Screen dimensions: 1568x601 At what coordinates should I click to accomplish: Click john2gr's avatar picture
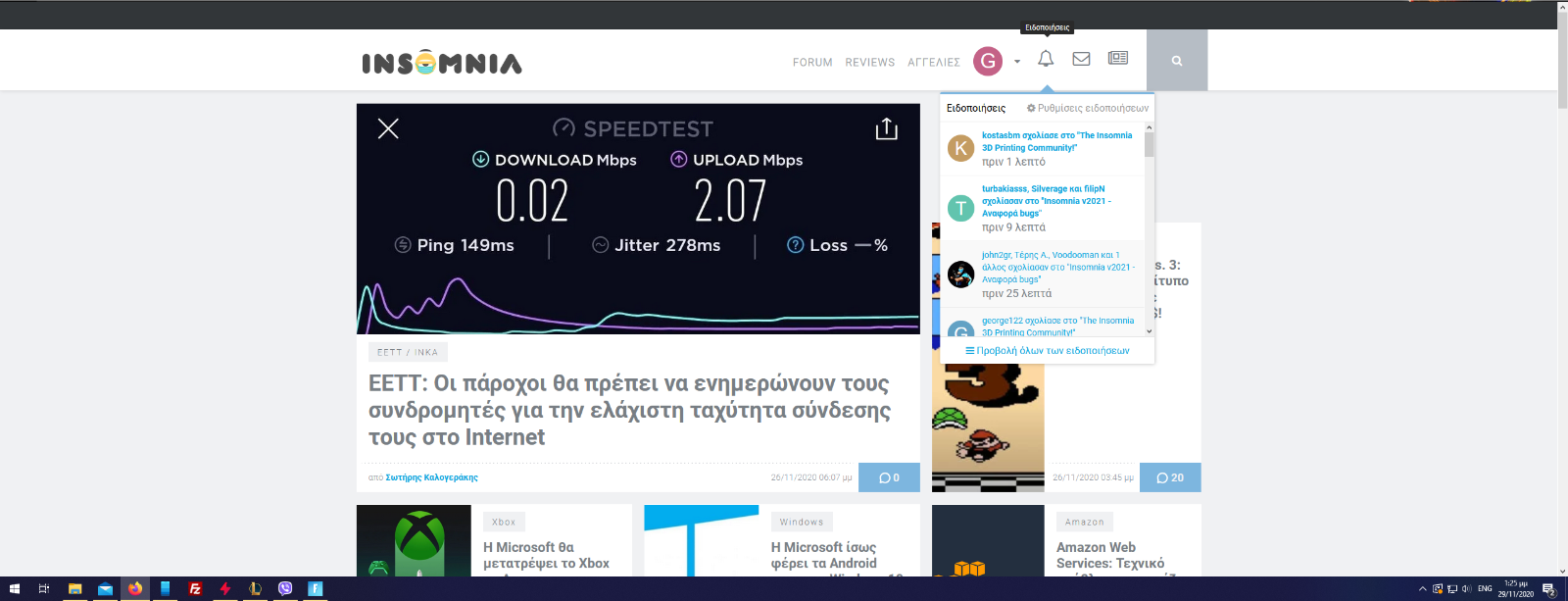tap(960, 274)
